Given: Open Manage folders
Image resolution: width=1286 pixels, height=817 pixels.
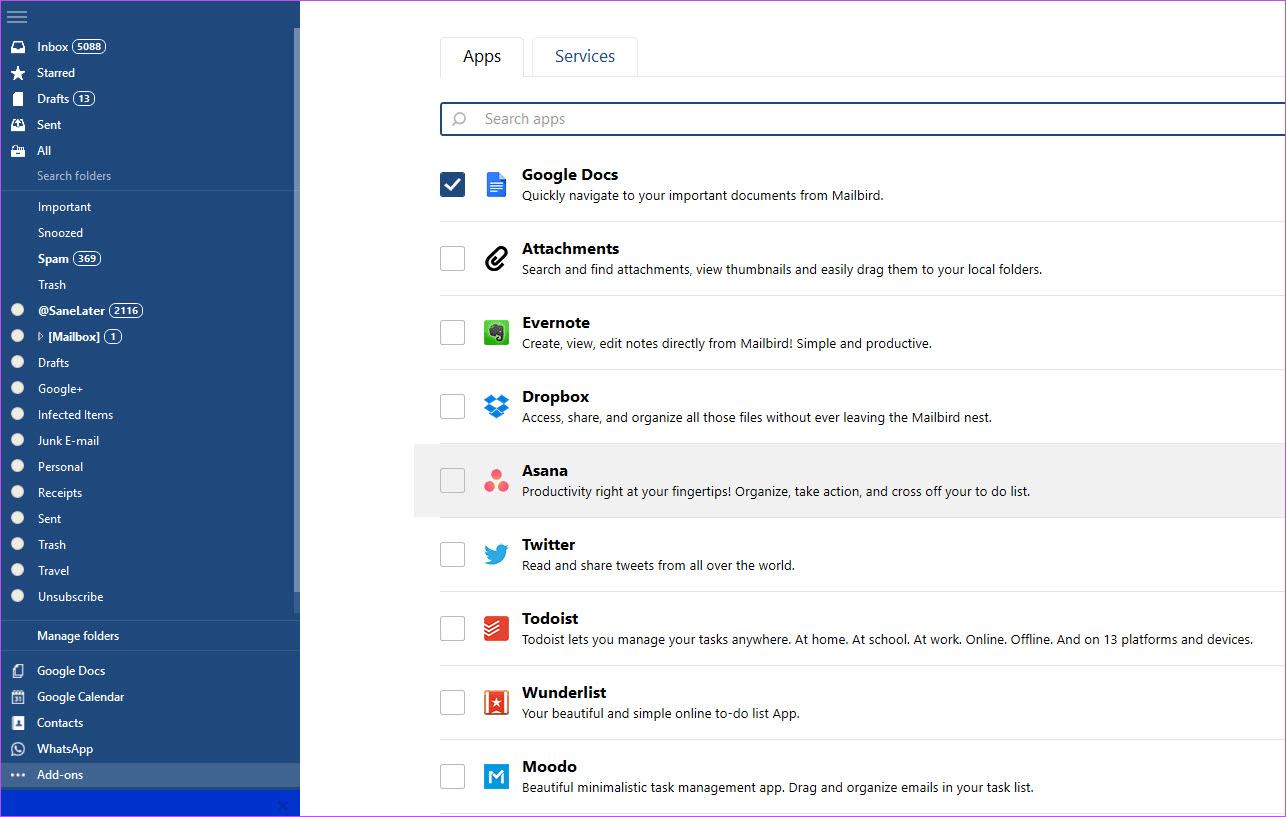Looking at the screenshot, I should click(78, 636).
